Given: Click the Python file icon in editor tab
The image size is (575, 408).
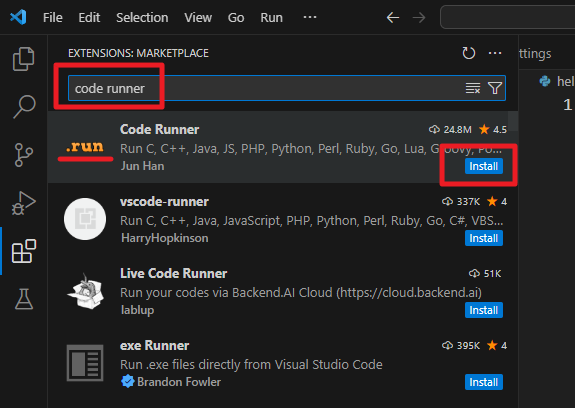Looking at the screenshot, I should tap(545, 81).
